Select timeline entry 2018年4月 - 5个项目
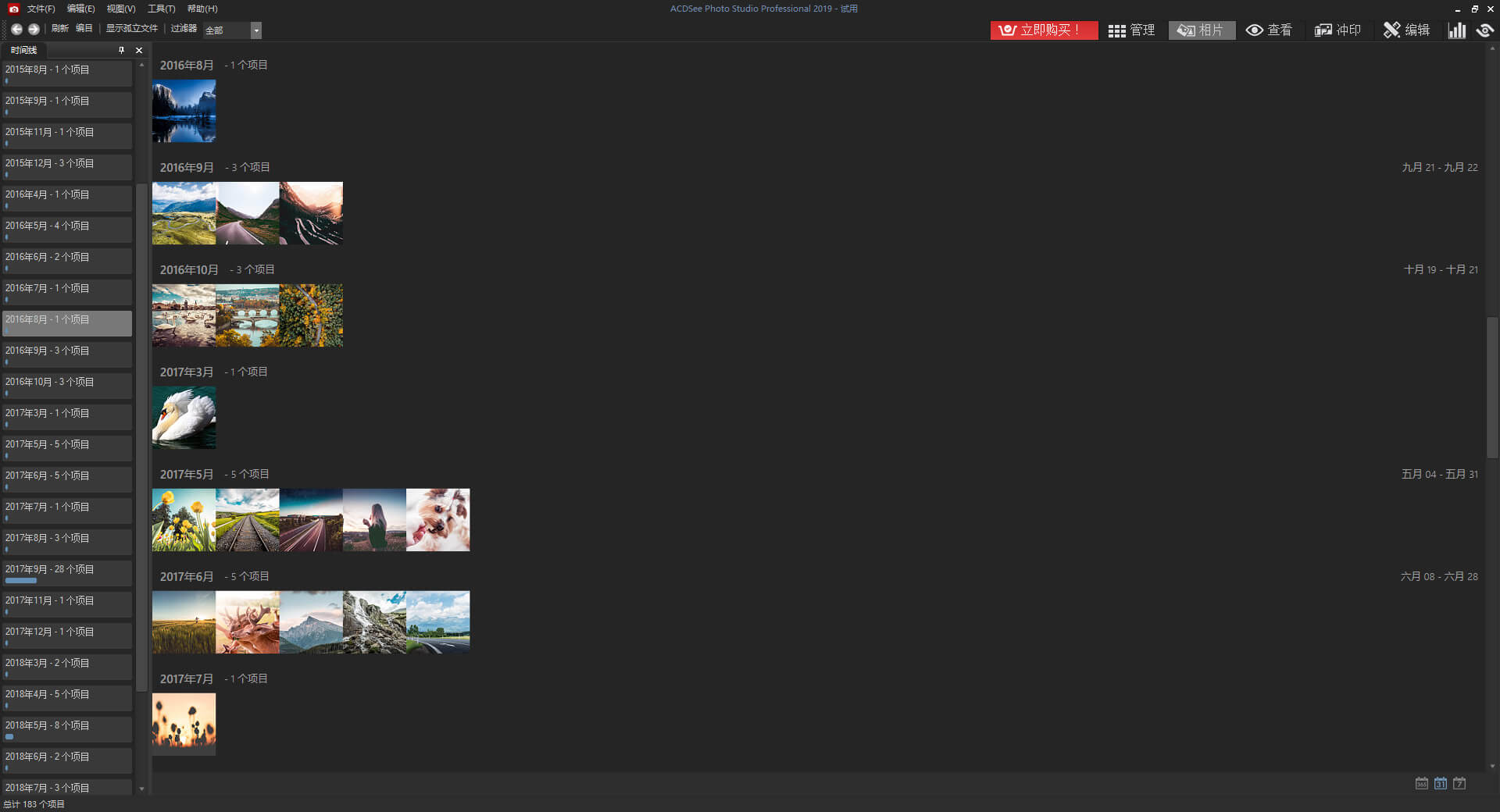This screenshot has width=1500, height=812. [x=67, y=698]
